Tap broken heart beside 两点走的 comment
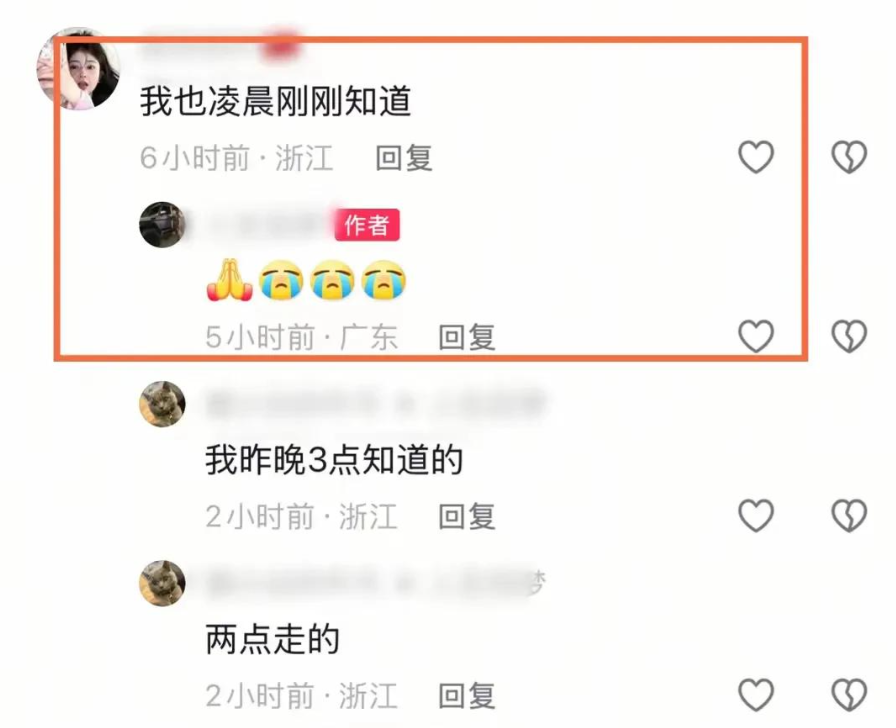This screenshot has height=728, width=896. click(849, 694)
